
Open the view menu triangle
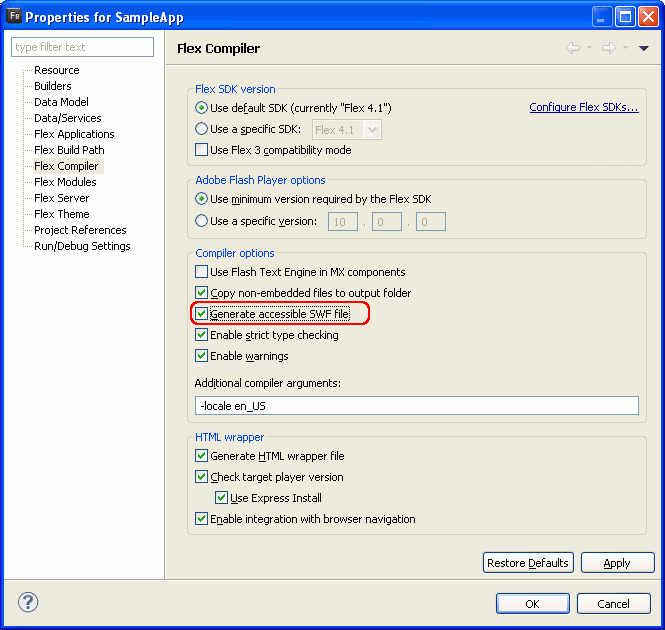(x=643, y=48)
